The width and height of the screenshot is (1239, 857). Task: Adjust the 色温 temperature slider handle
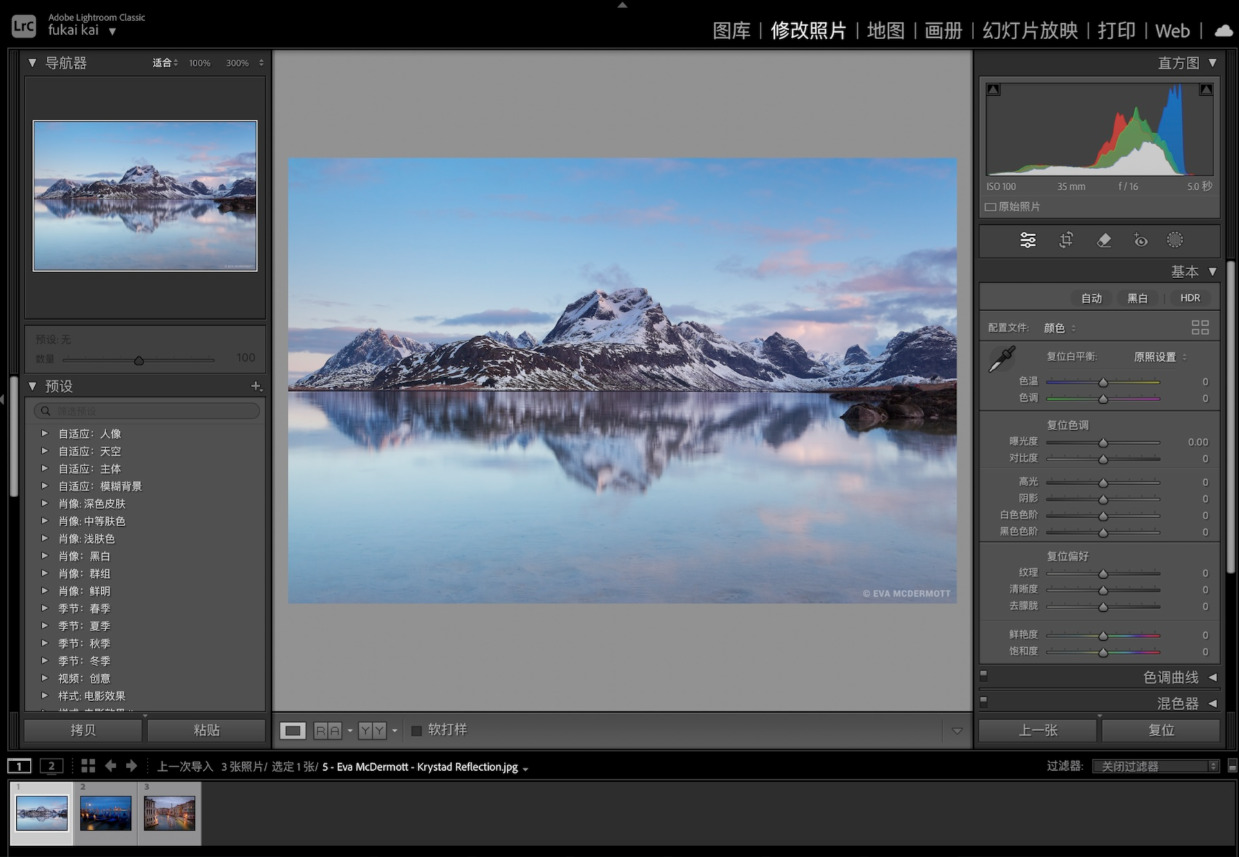click(x=1103, y=382)
